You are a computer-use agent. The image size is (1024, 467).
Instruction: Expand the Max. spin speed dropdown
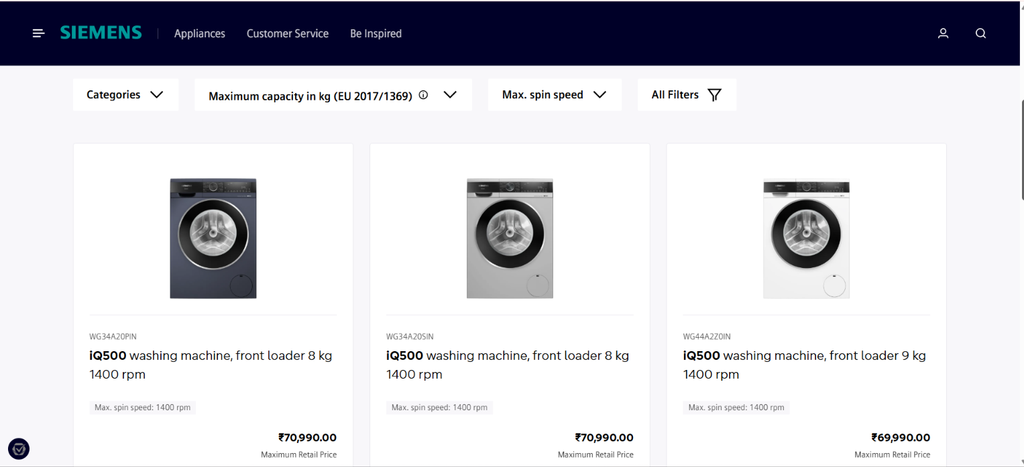[554, 95]
